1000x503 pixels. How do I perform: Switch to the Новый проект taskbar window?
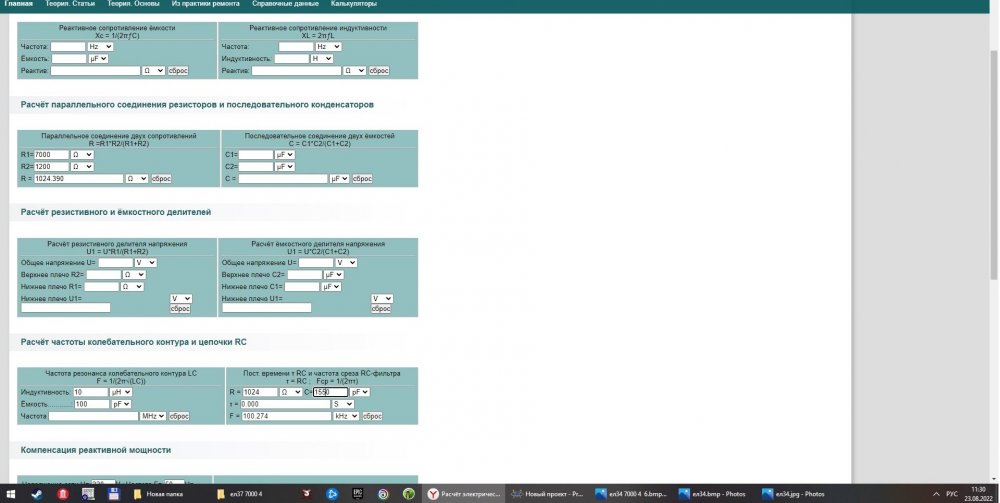[x=551, y=494]
